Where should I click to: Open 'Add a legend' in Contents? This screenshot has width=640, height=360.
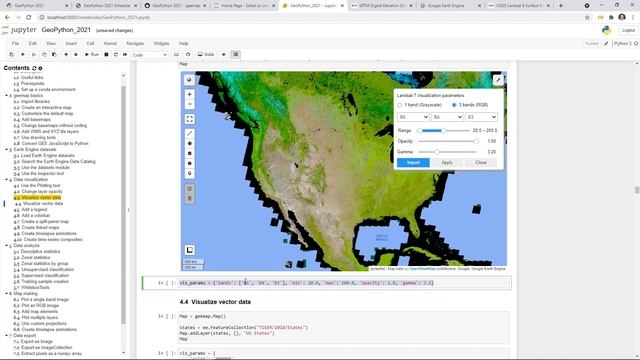34,209
